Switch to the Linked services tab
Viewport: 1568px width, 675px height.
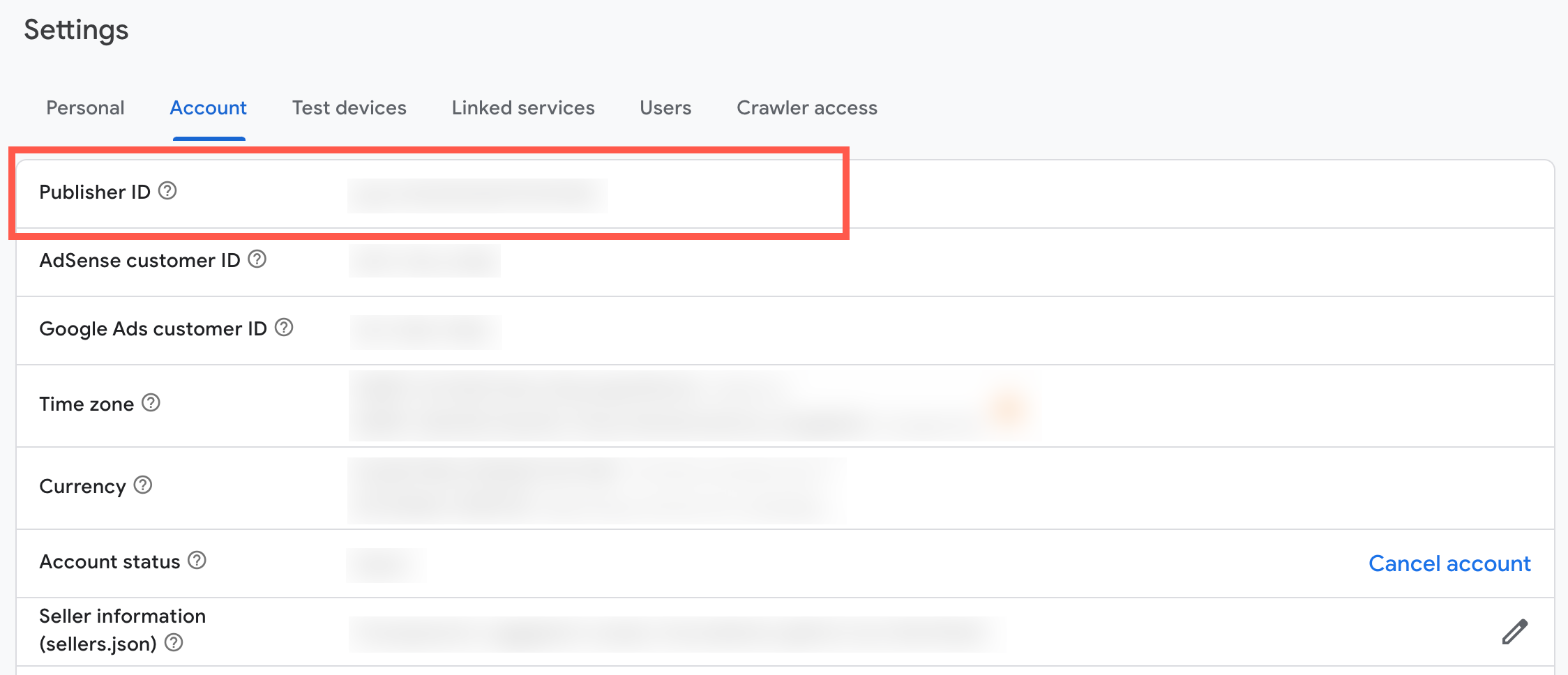click(x=522, y=107)
